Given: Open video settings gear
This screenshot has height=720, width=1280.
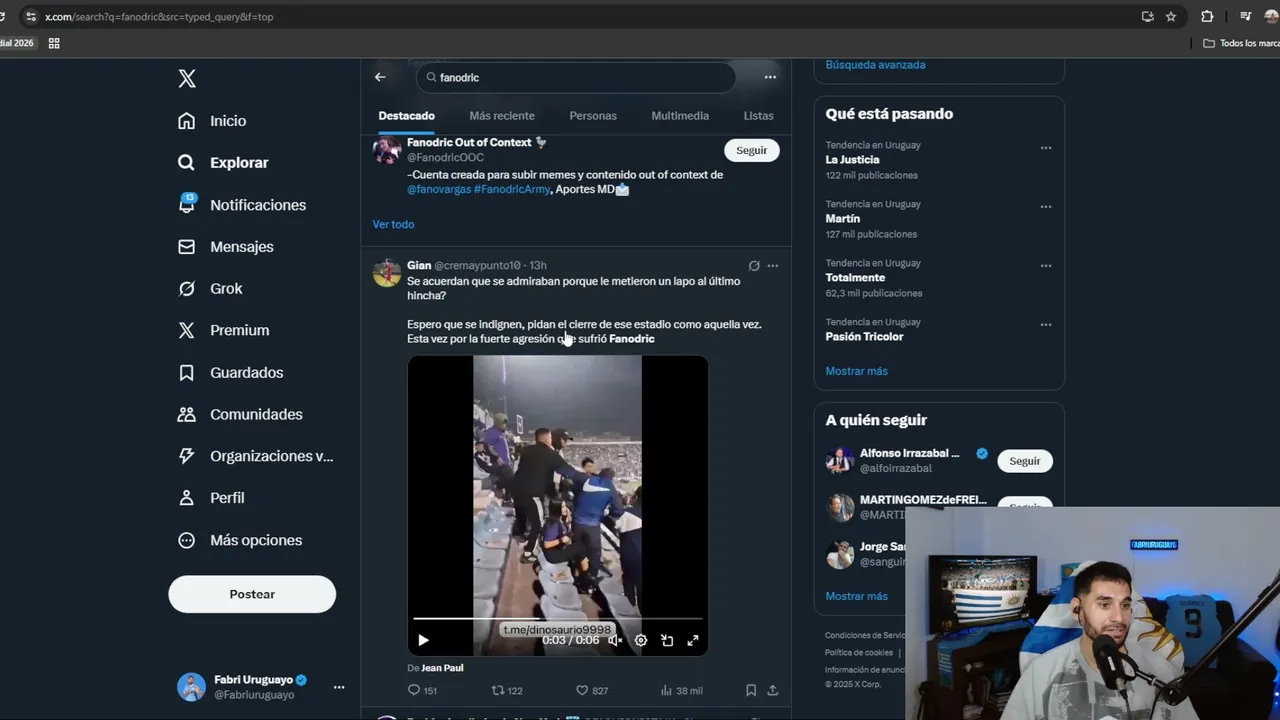Looking at the screenshot, I should [x=641, y=641].
